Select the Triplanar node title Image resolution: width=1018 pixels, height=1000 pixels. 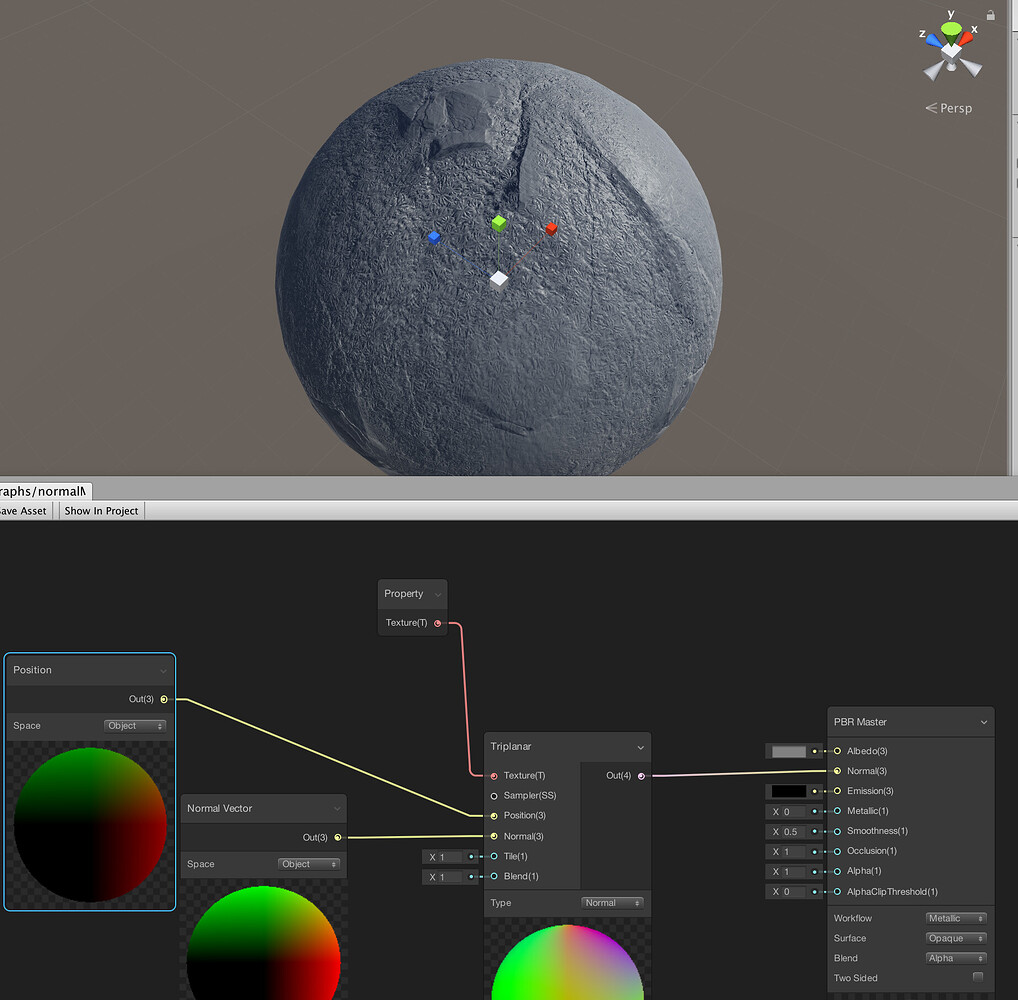click(x=511, y=747)
